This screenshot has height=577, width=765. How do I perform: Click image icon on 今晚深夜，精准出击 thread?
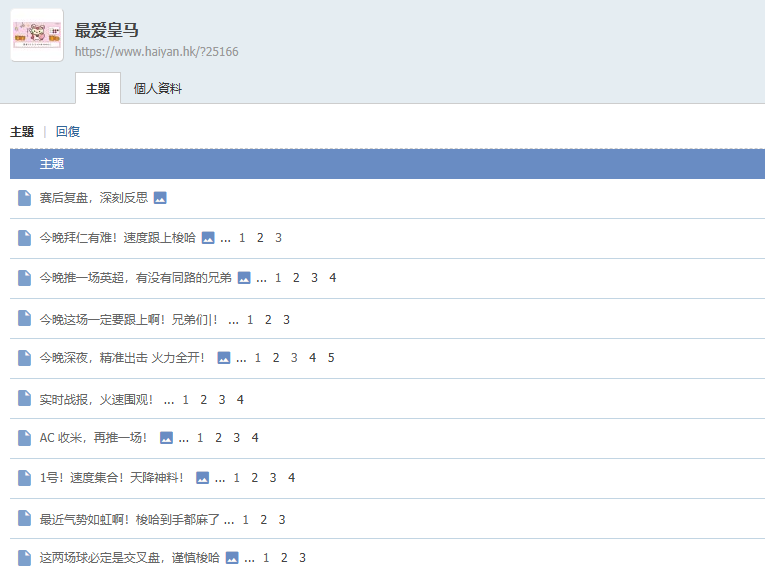[224, 358]
